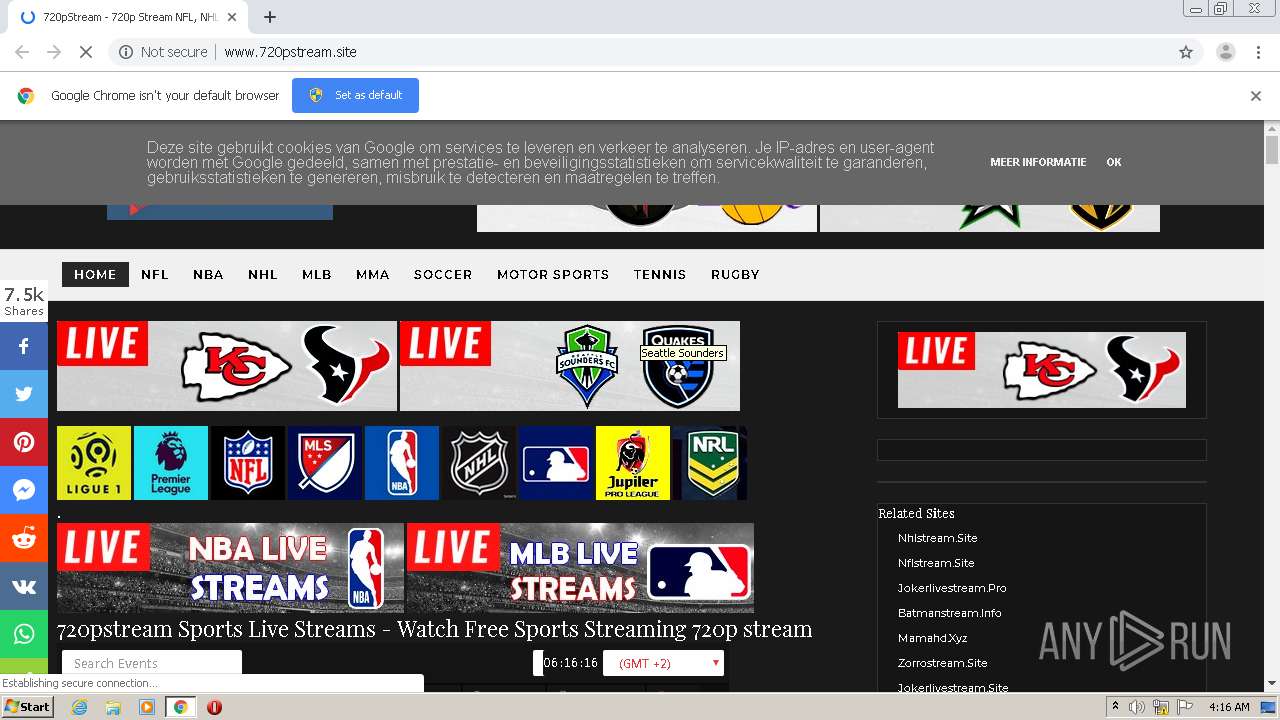Share page via Facebook icon

(24, 346)
